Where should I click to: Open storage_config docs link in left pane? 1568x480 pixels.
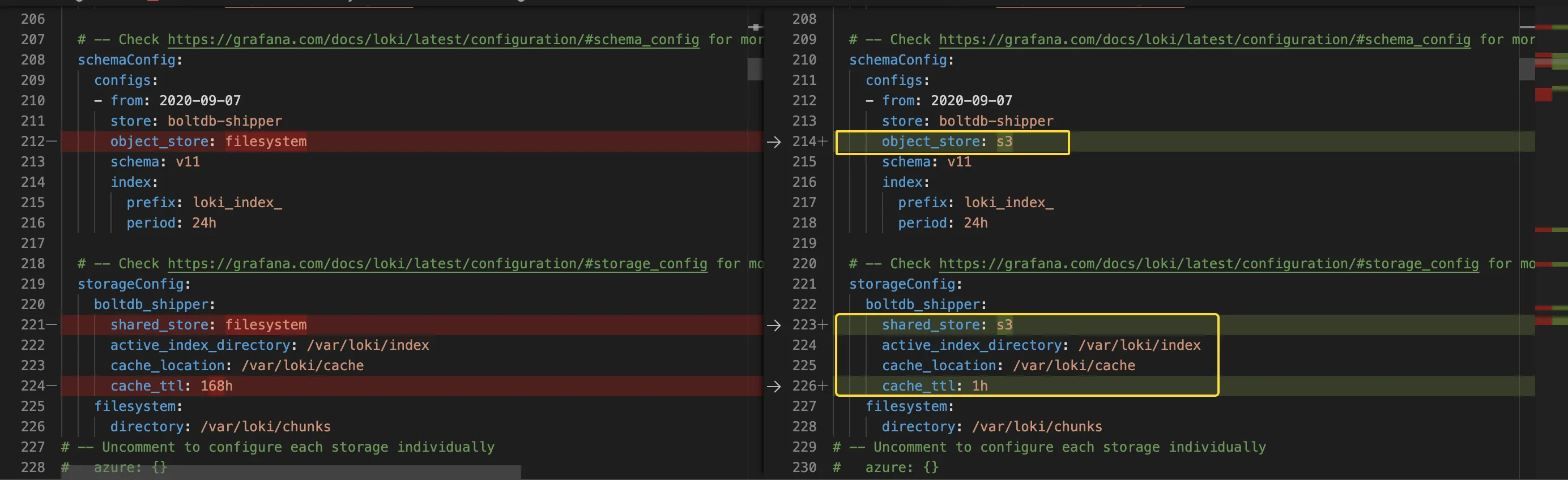click(x=437, y=264)
